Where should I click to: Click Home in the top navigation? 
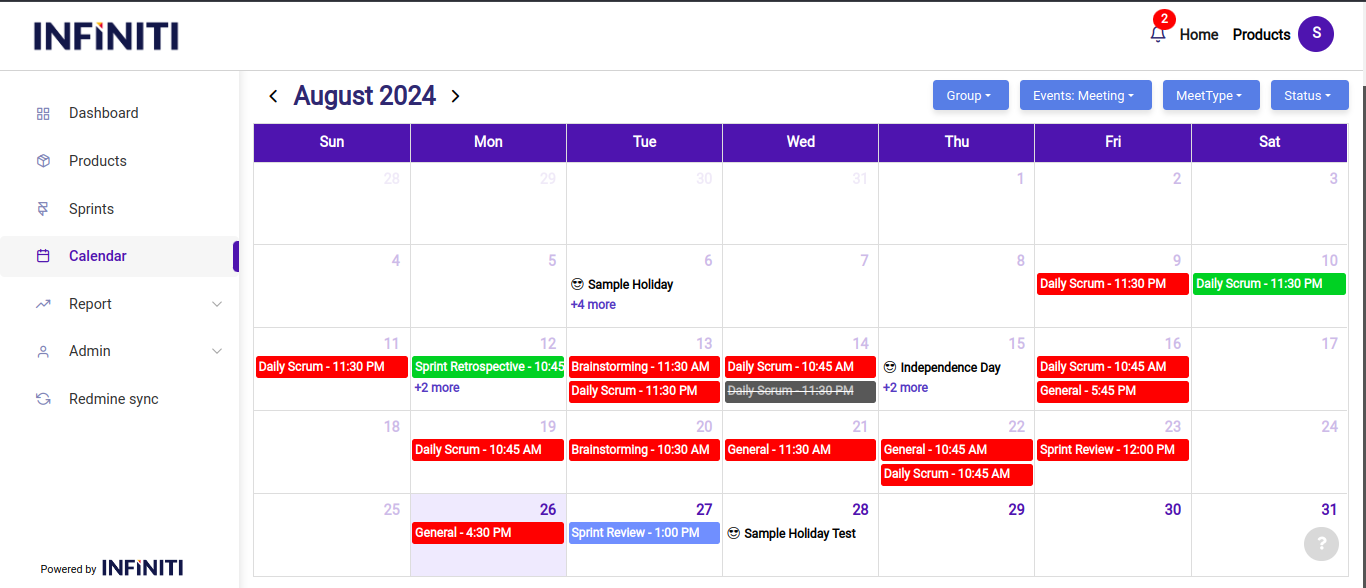[x=1198, y=35]
